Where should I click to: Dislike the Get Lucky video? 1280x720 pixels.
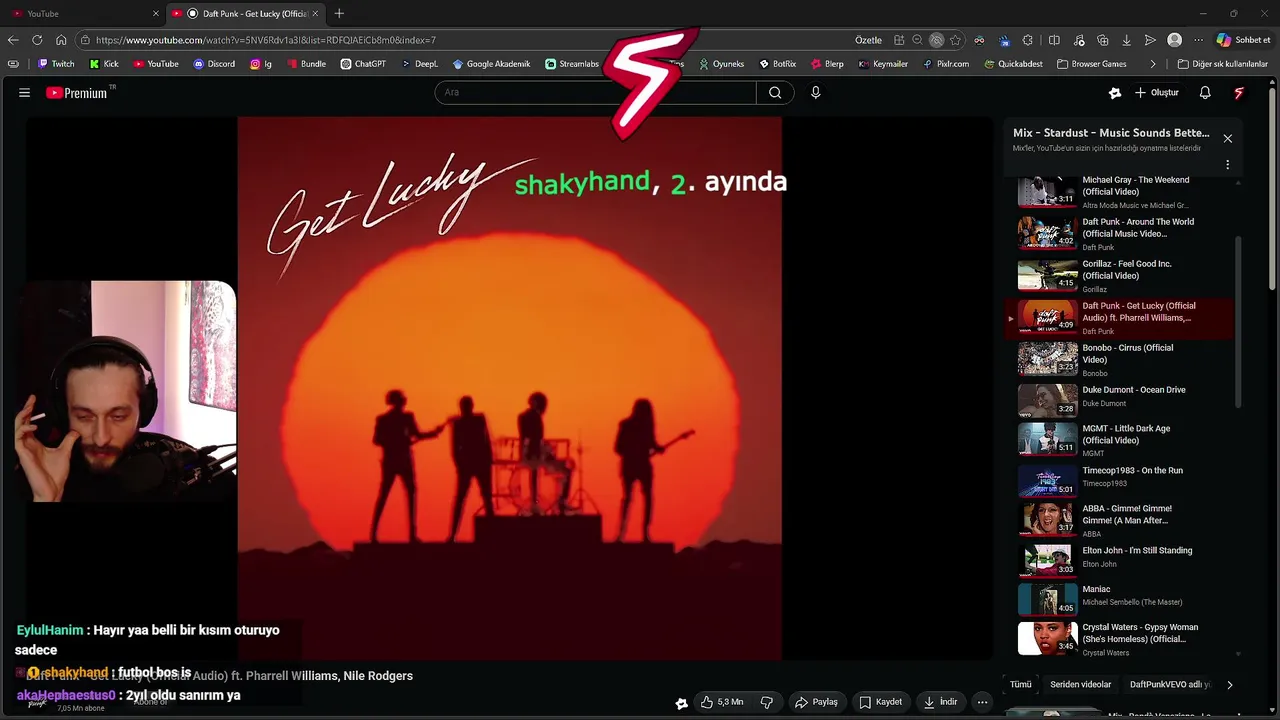point(767,702)
